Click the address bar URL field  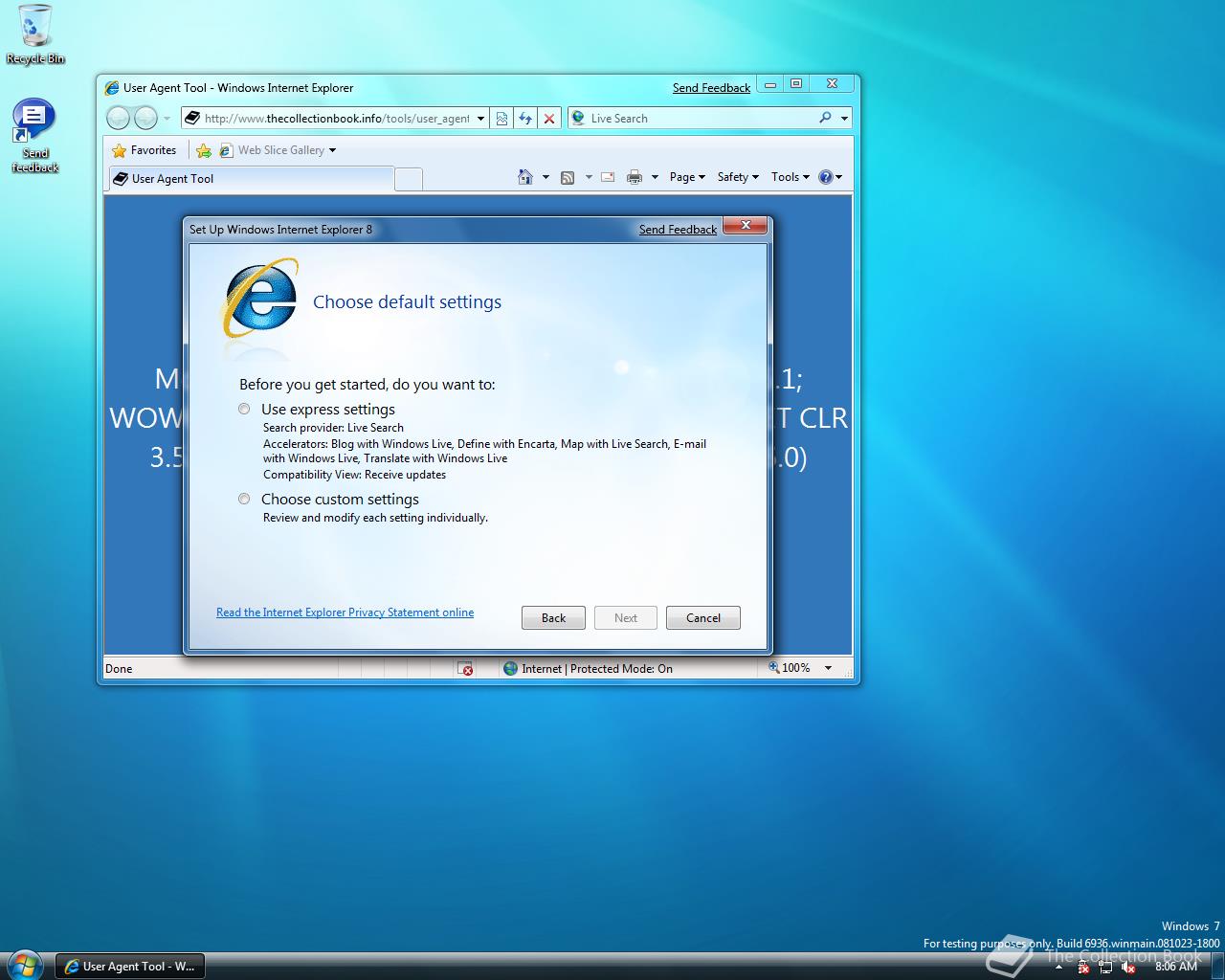(337, 119)
